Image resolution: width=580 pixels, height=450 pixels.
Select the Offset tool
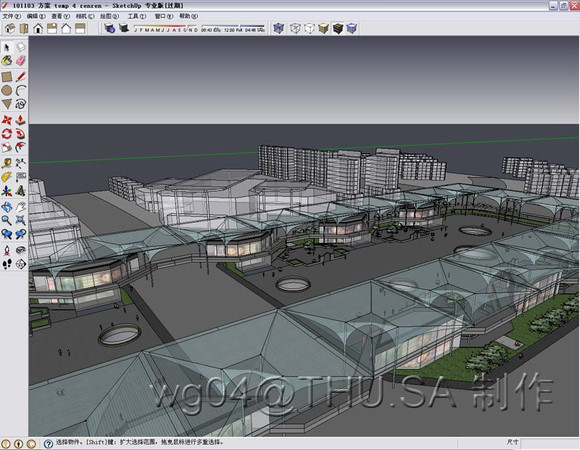tap(21, 147)
